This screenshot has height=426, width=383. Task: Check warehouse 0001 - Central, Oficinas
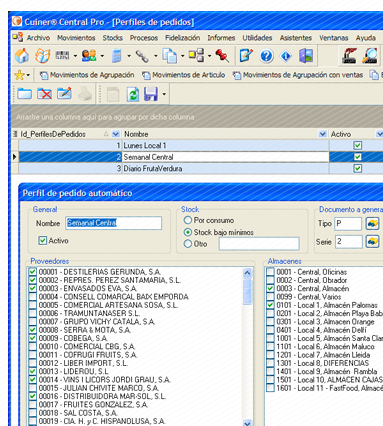[270, 272]
